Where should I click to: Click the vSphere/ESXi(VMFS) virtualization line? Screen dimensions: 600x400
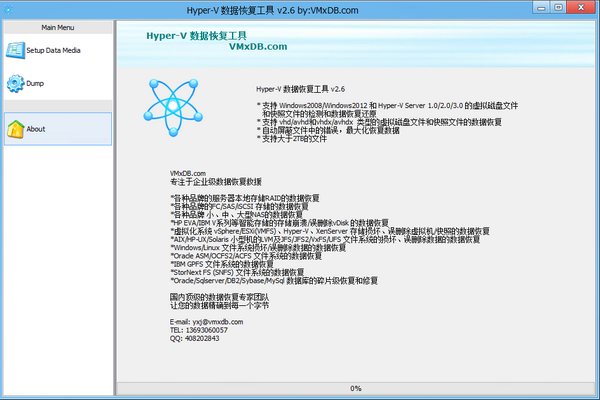(330, 231)
